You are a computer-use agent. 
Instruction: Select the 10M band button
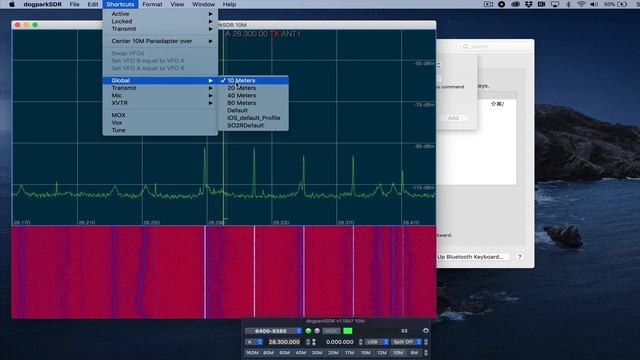pyautogui.click(x=398, y=353)
